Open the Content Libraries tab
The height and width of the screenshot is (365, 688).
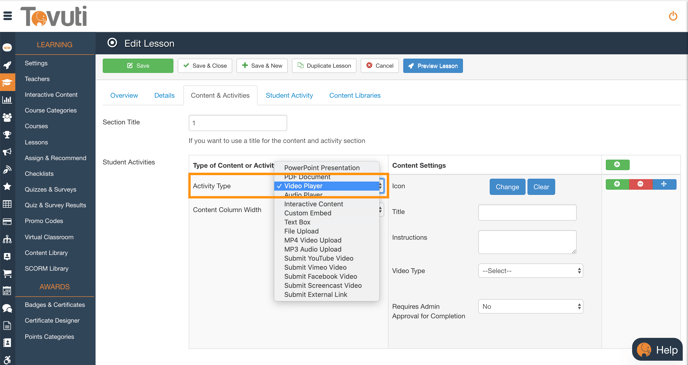(x=355, y=95)
